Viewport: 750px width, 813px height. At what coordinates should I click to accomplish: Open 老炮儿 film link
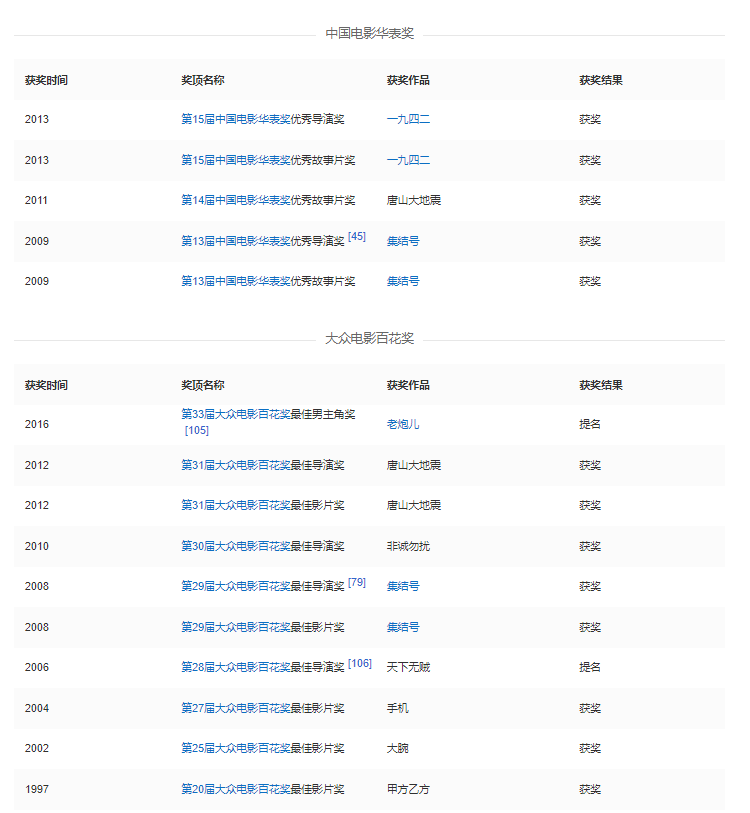(x=403, y=424)
